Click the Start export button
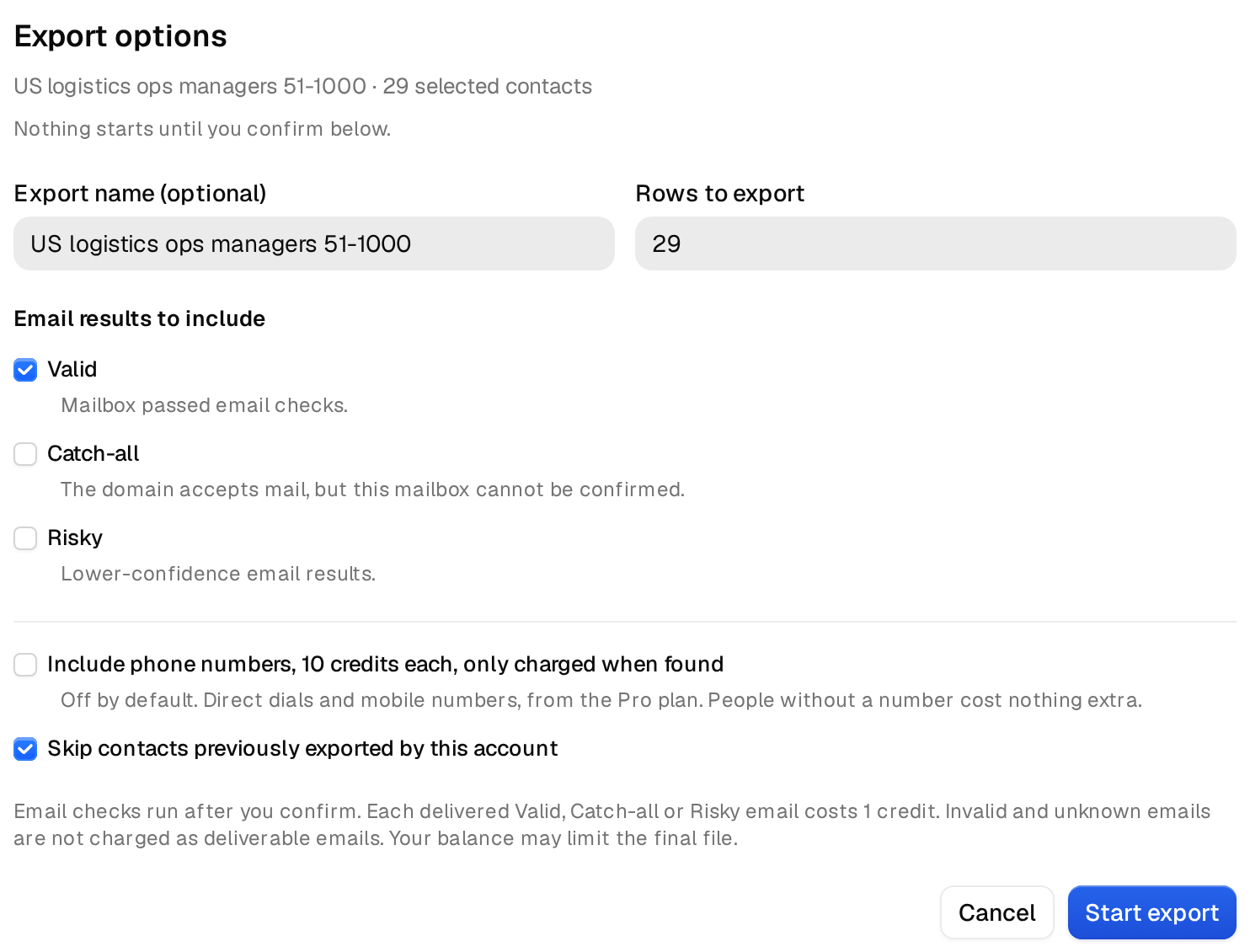The image size is (1250, 952). (1151, 912)
